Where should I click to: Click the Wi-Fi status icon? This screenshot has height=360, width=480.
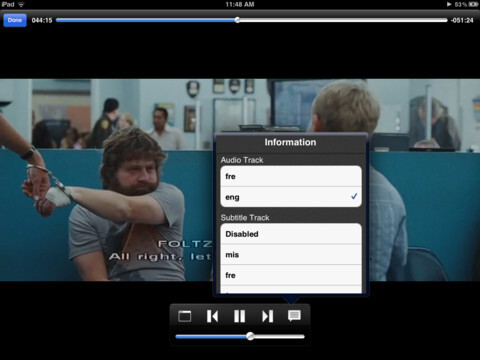tap(21, 4)
